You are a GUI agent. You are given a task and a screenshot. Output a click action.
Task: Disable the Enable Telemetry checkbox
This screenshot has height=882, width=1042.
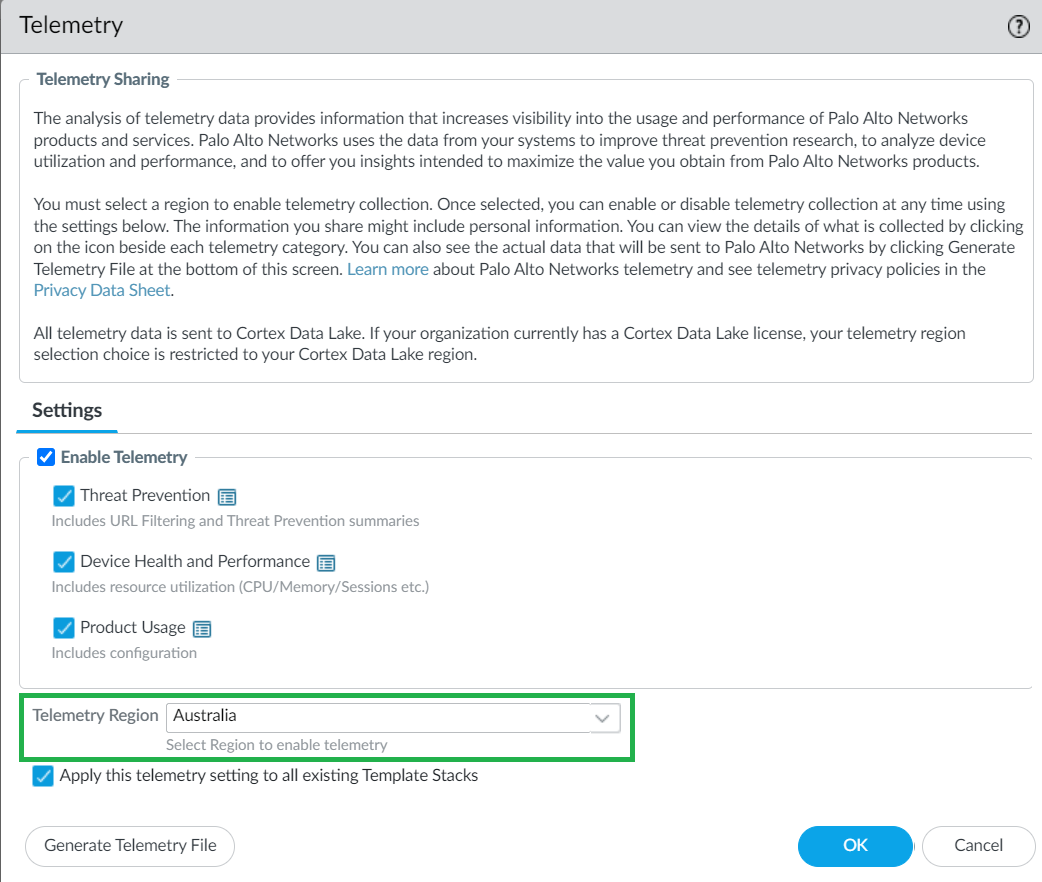[46, 457]
